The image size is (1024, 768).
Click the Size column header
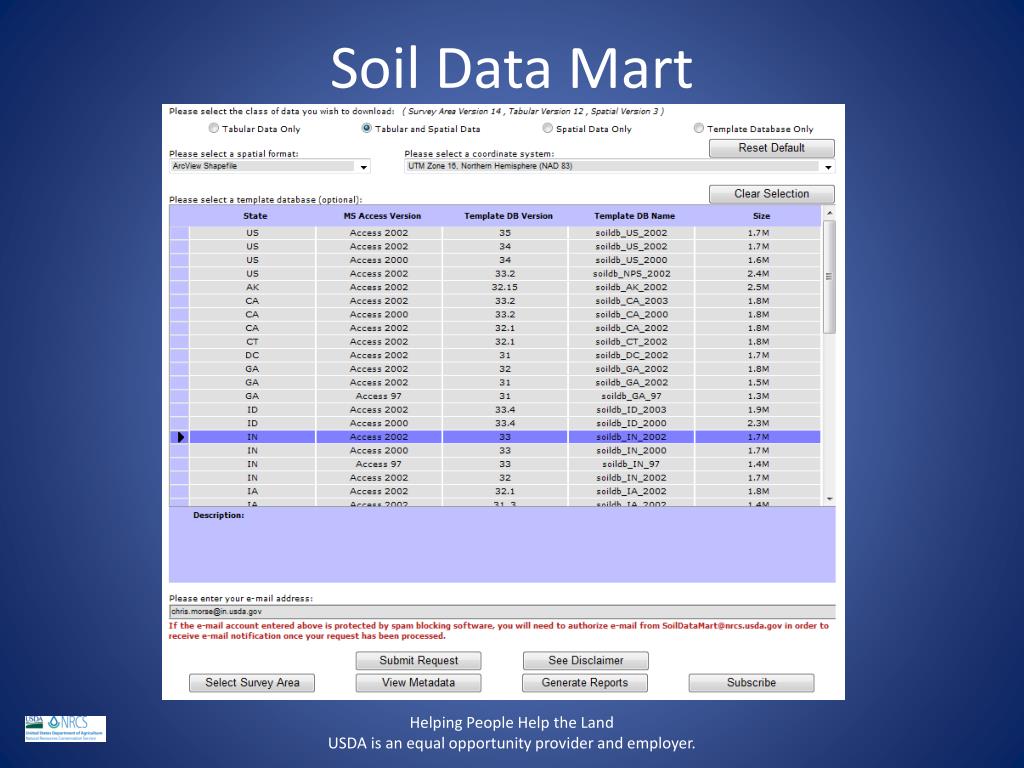click(761, 216)
